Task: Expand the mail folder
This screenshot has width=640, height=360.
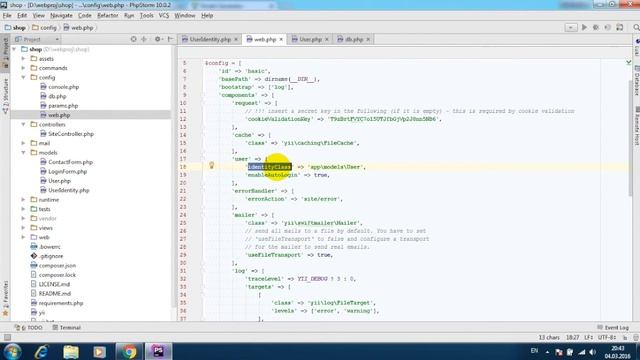Action: pos(23,143)
